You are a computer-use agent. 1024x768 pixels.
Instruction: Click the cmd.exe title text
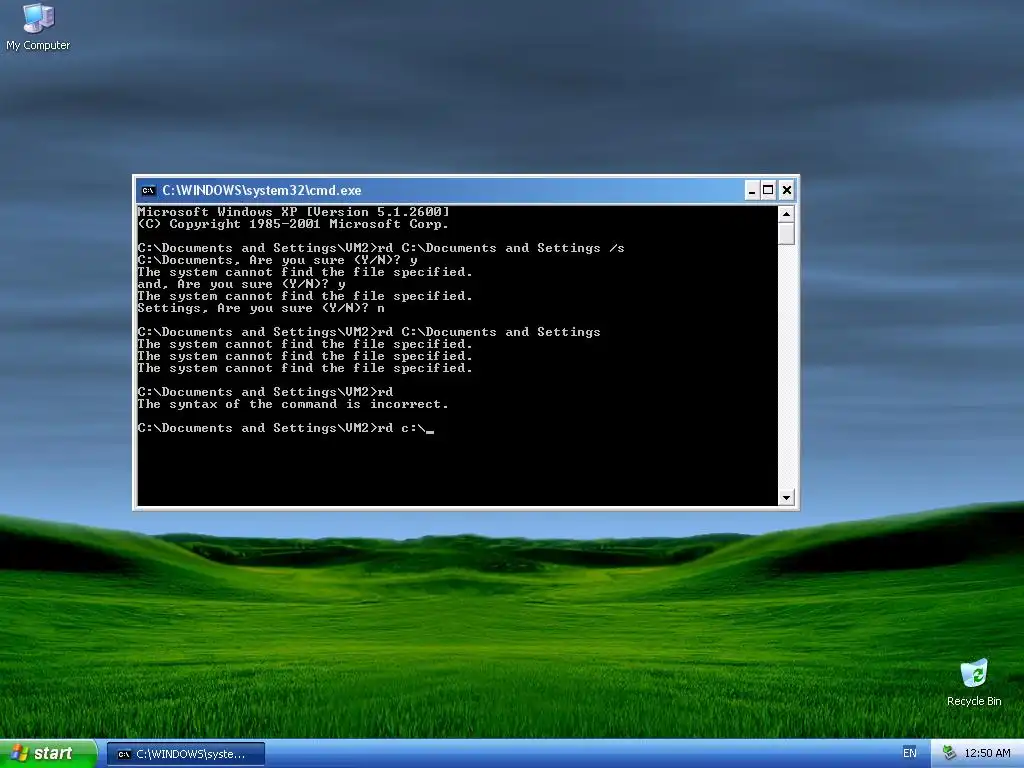(x=261, y=191)
